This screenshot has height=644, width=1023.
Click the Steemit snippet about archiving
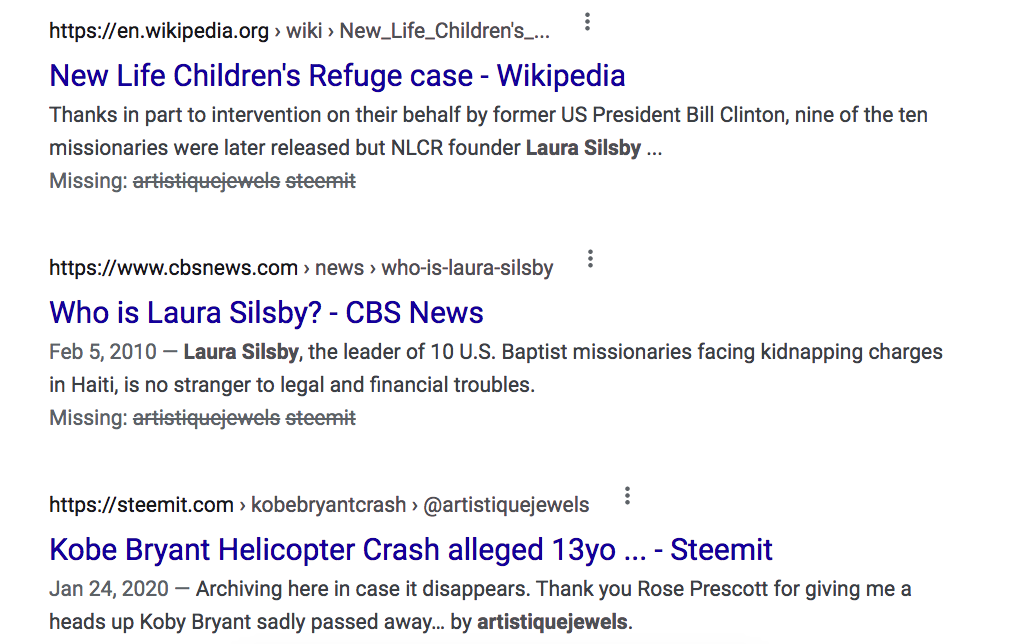click(480, 605)
